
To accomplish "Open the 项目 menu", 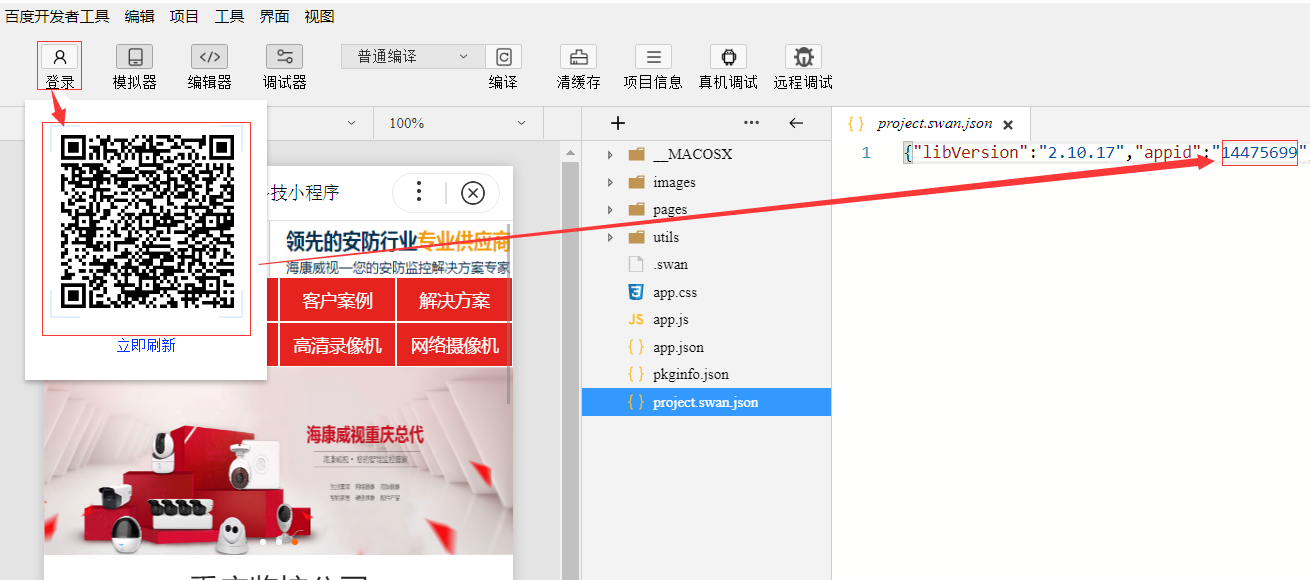I will 184,16.
